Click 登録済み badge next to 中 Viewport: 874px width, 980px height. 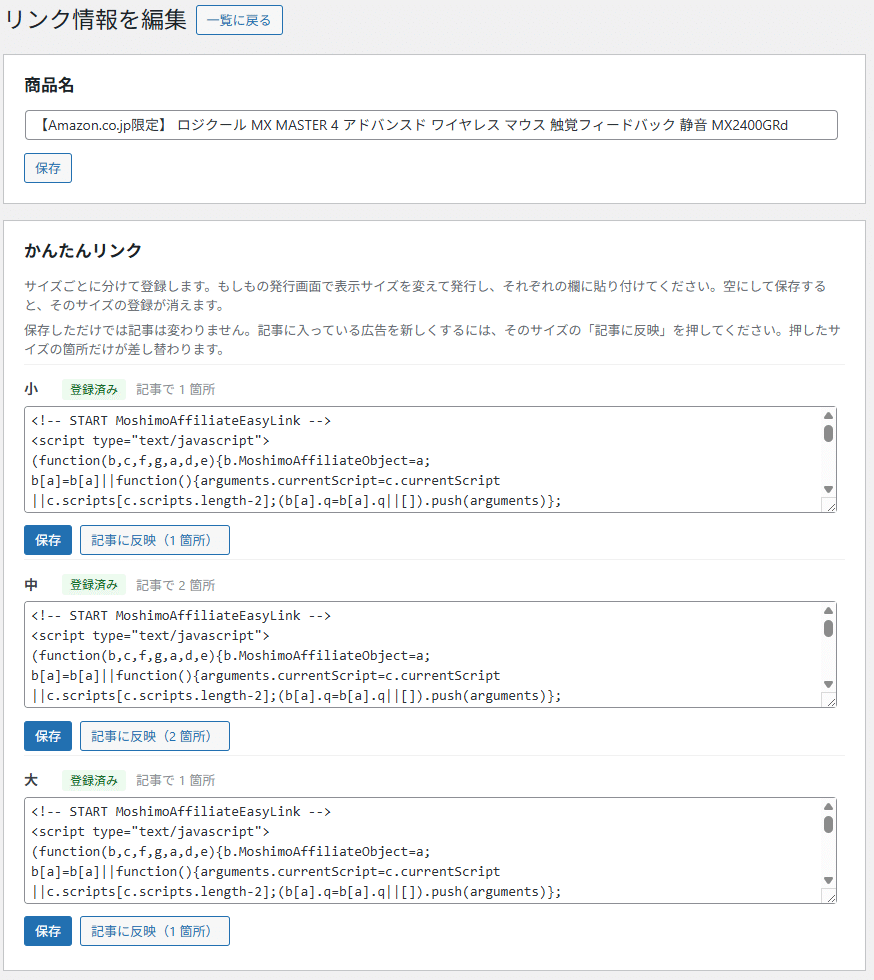(x=94, y=584)
